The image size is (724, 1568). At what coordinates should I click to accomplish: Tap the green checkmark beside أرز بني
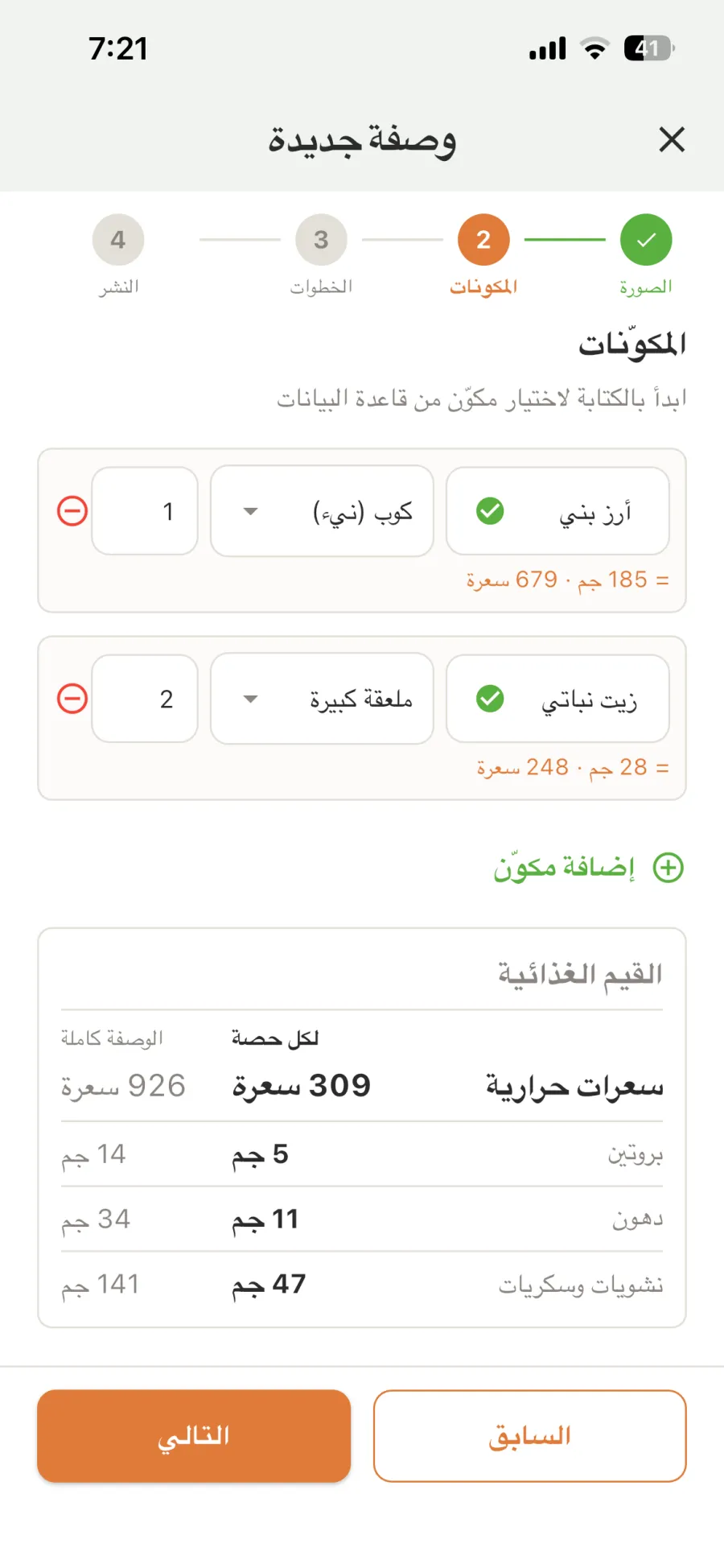[x=490, y=510]
